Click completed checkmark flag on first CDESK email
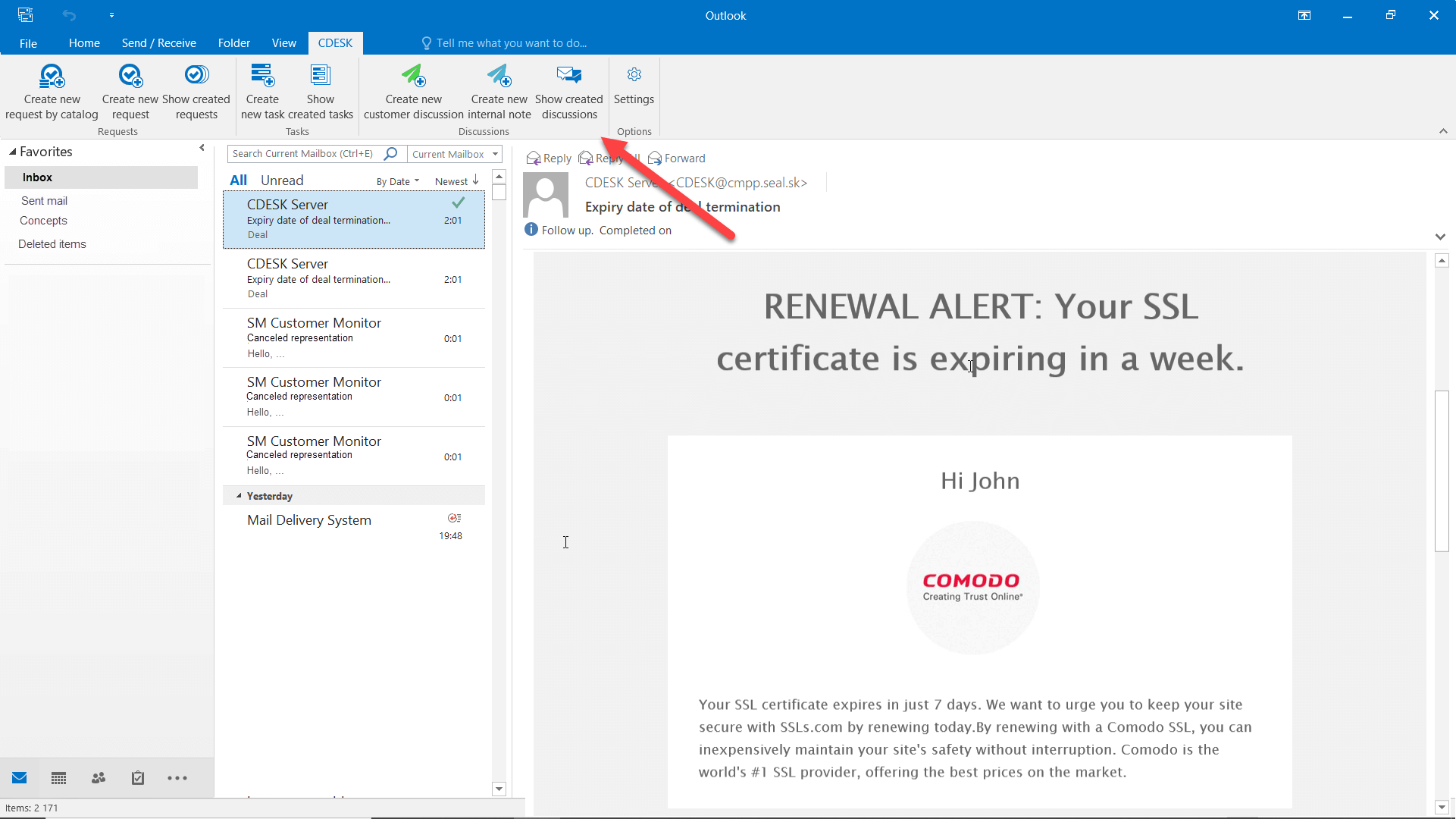1456x819 pixels. coord(459,202)
